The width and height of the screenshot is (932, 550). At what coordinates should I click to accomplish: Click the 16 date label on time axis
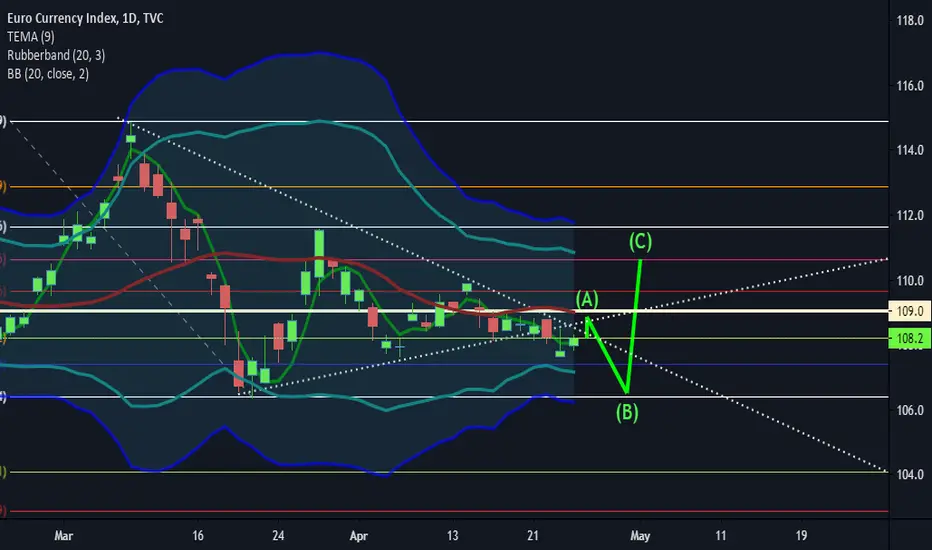tap(198, 536)
